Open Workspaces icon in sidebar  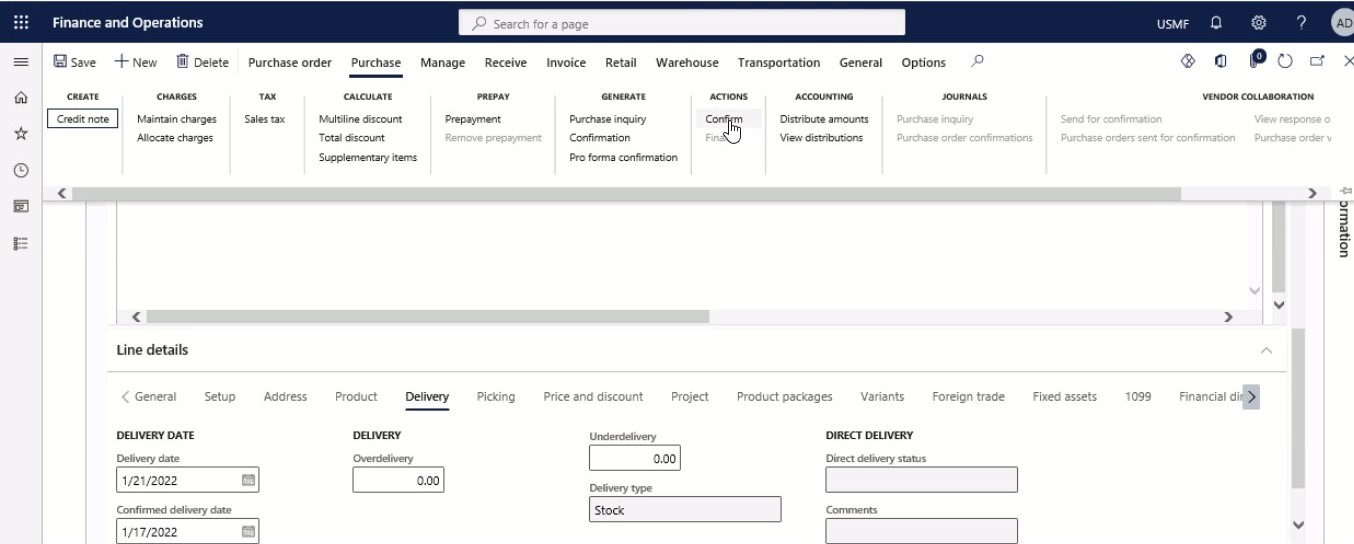point(20,206)
